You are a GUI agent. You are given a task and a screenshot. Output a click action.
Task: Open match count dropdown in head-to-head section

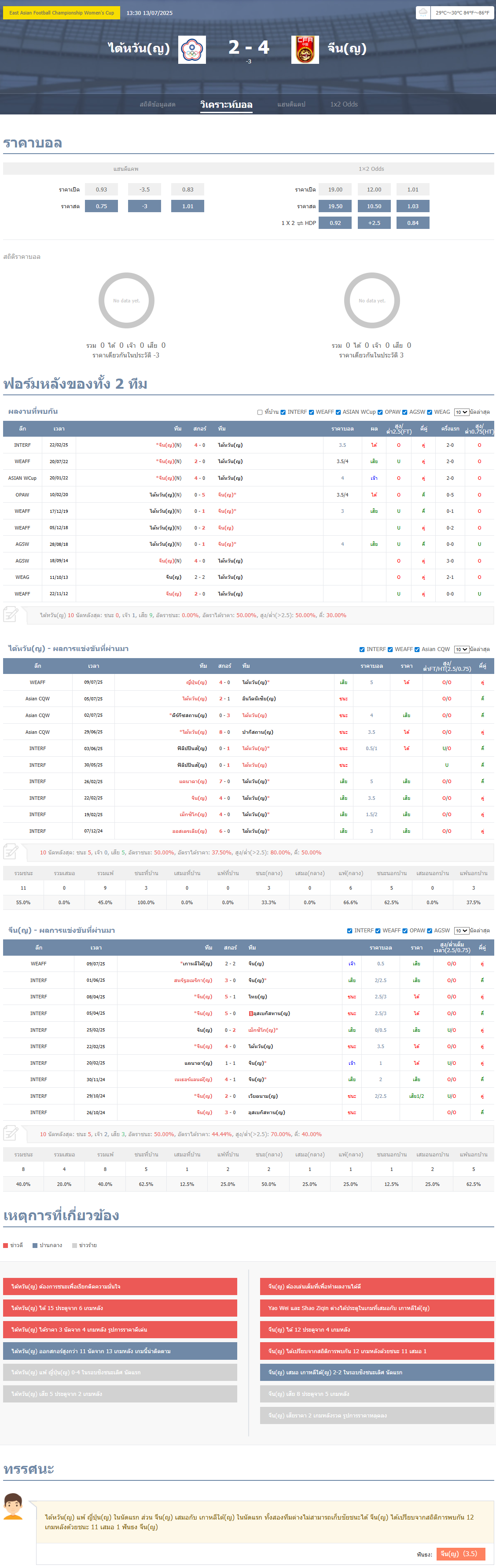(x=461, y=412)
